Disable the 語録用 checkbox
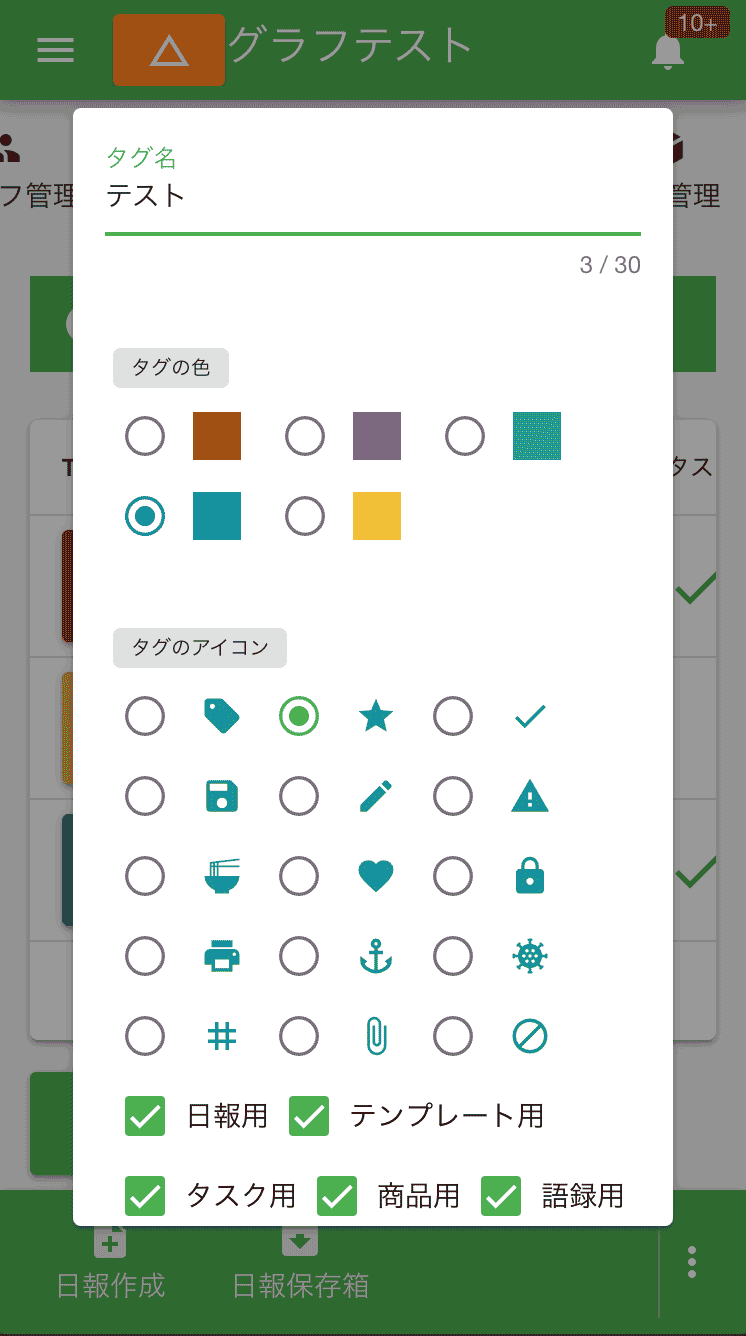This screenshot has height=1336, width=746. click(500, 1196)
